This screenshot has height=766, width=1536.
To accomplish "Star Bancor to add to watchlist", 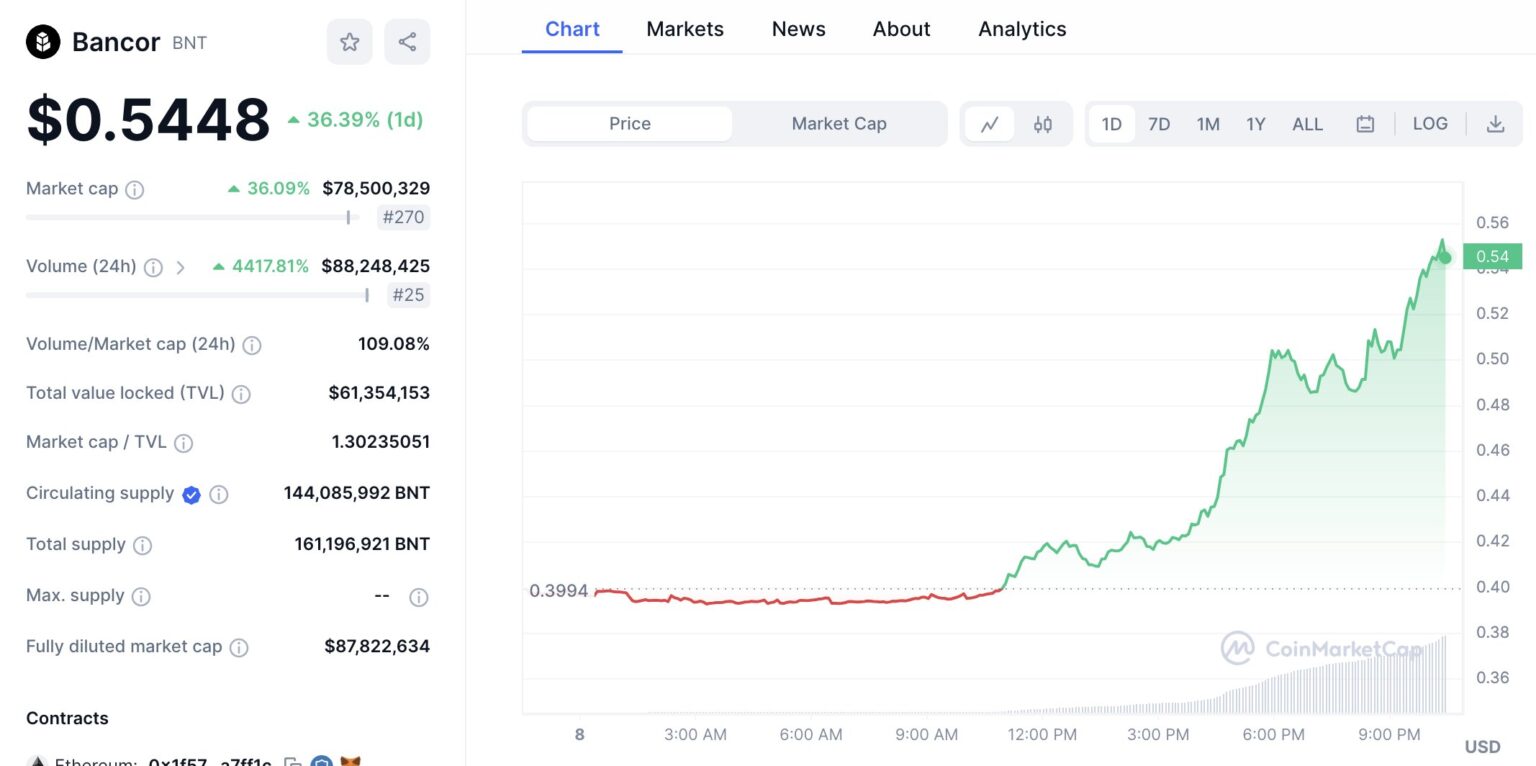I will click(x=349, y=42).
